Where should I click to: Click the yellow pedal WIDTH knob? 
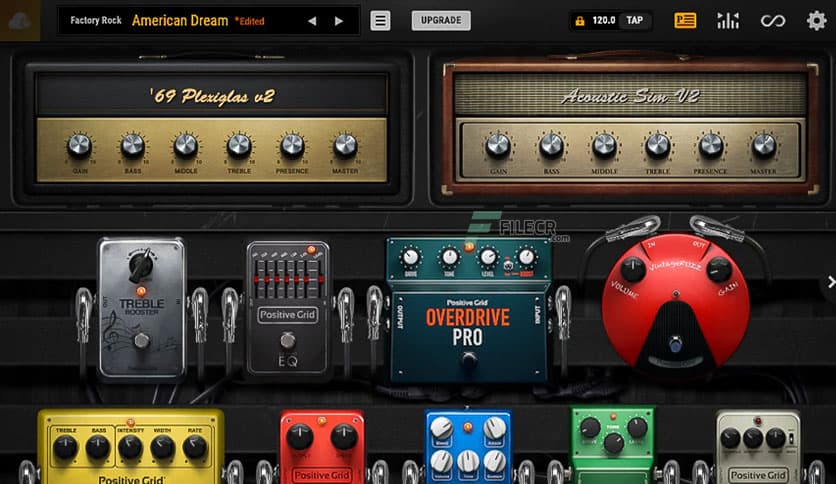pyautogui.click(x=163, y=447)
